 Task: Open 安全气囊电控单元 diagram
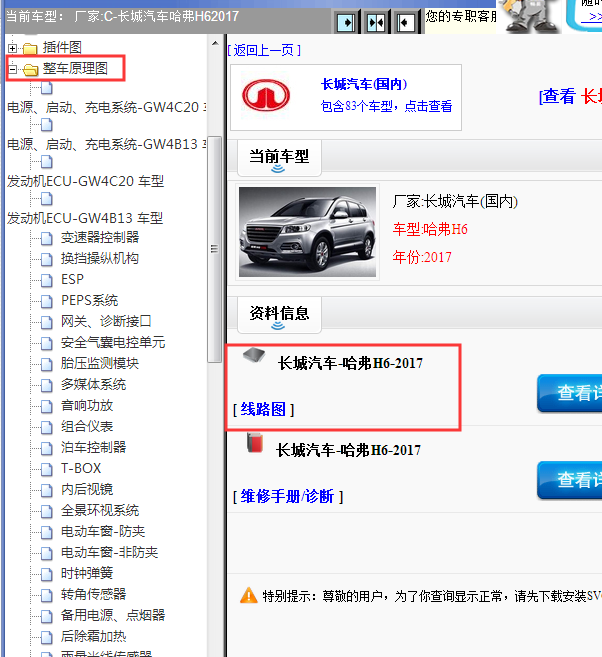(x=113, y=343)
